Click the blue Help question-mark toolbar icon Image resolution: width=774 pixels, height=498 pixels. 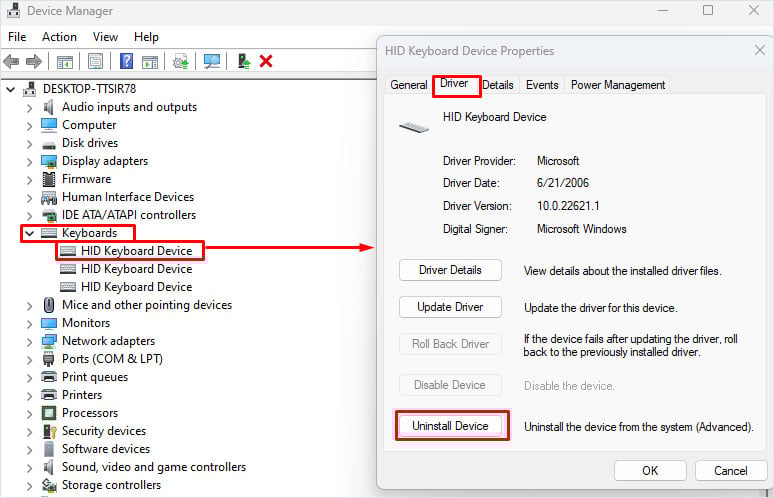[126, 61]
